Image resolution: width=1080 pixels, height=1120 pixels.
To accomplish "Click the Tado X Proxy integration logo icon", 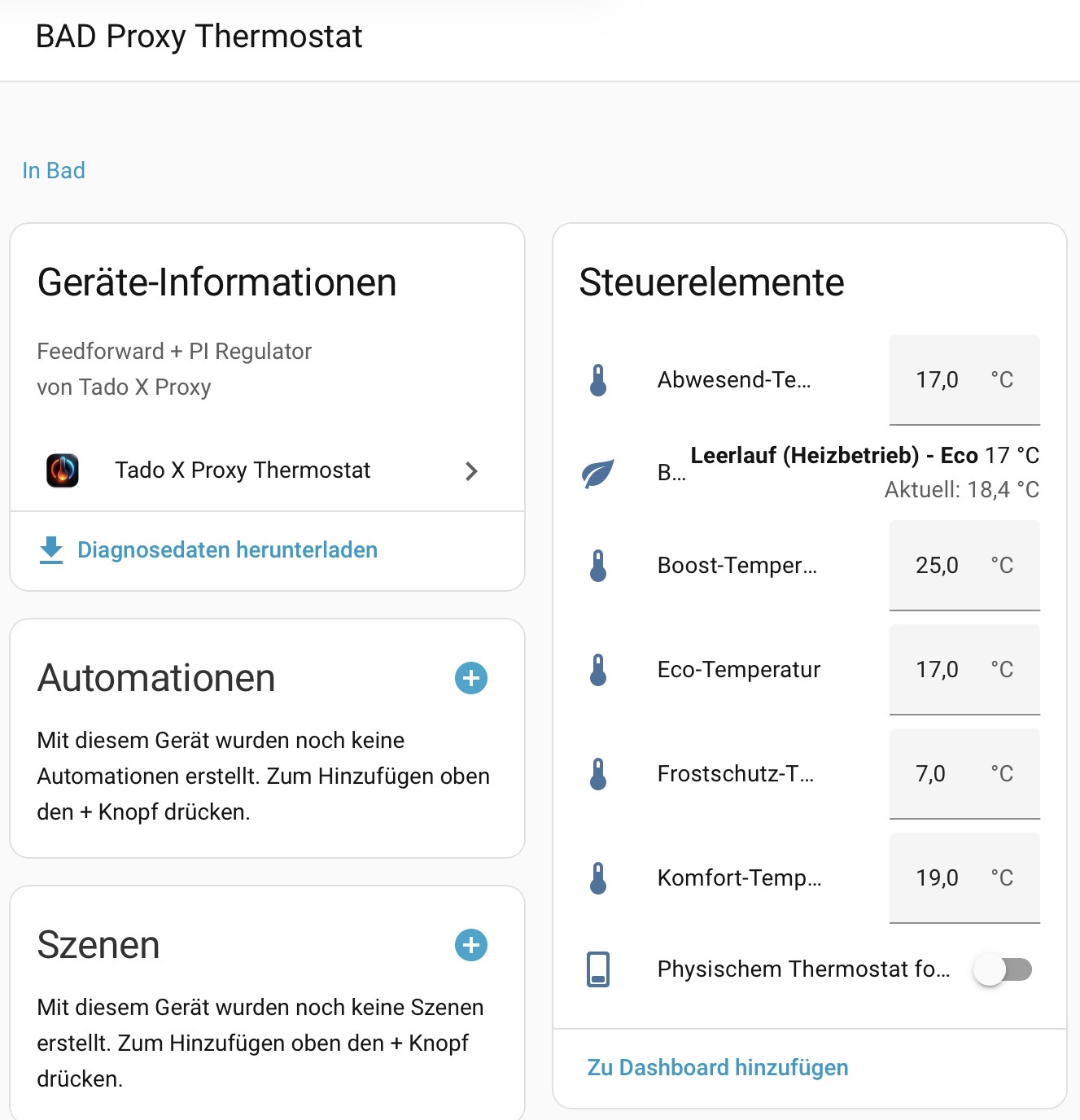I will [63, 470].
